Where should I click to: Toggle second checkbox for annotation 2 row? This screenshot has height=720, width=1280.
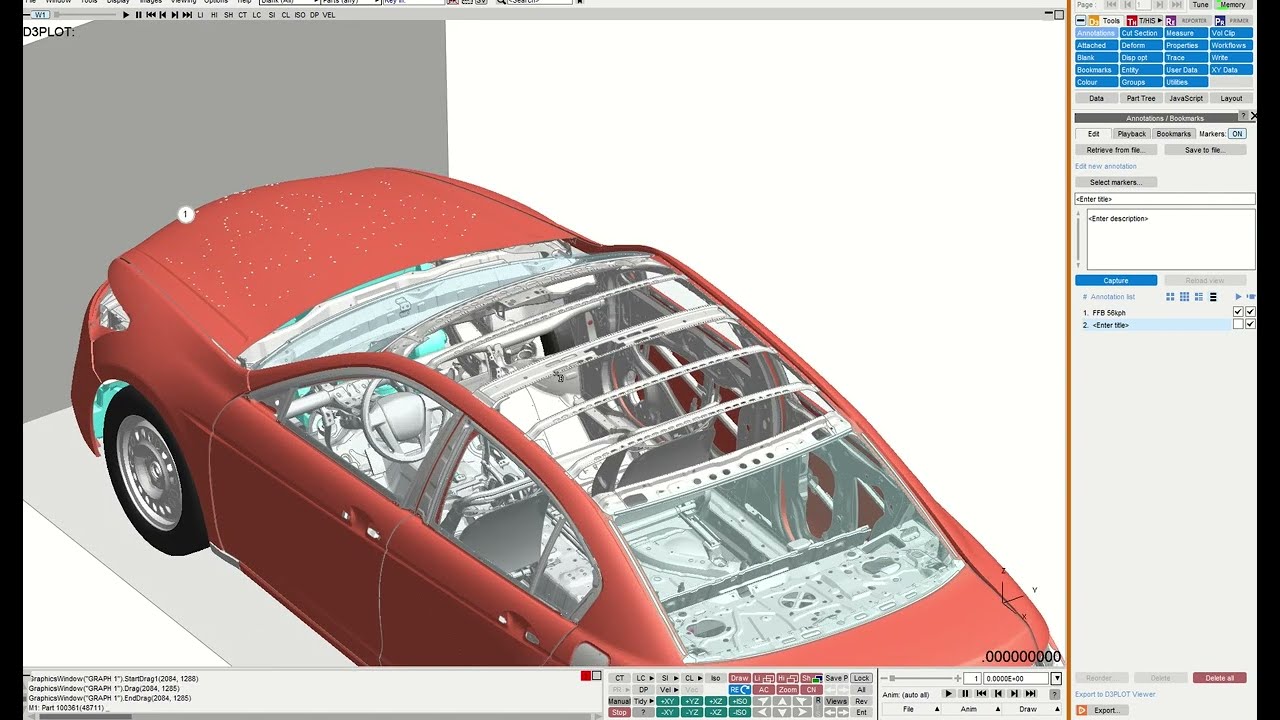(1250, 325)
